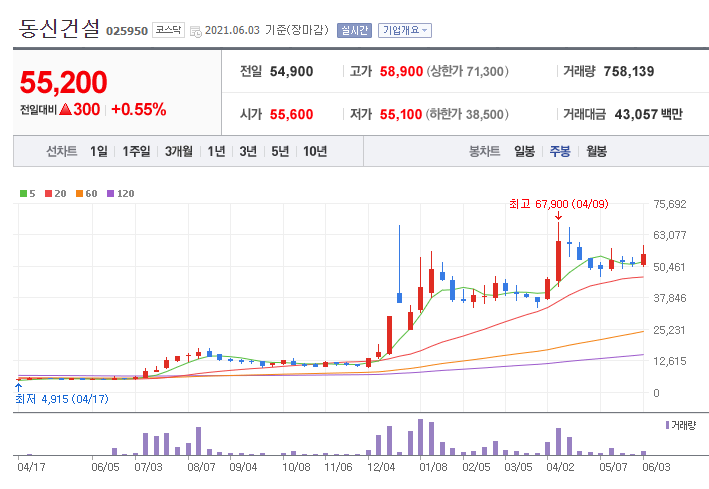Click the stock name 동신건설

(x=59, y=28)
